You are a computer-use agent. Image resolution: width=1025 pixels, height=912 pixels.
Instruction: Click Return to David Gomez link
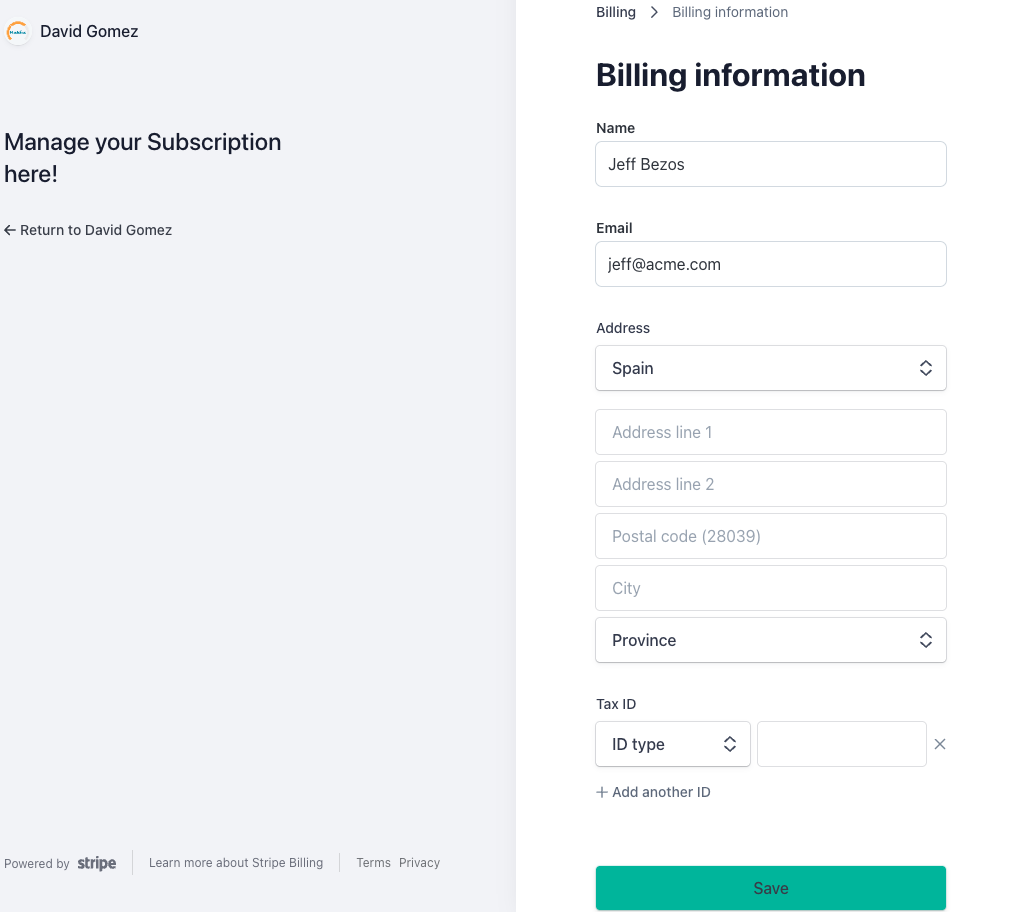96,230
